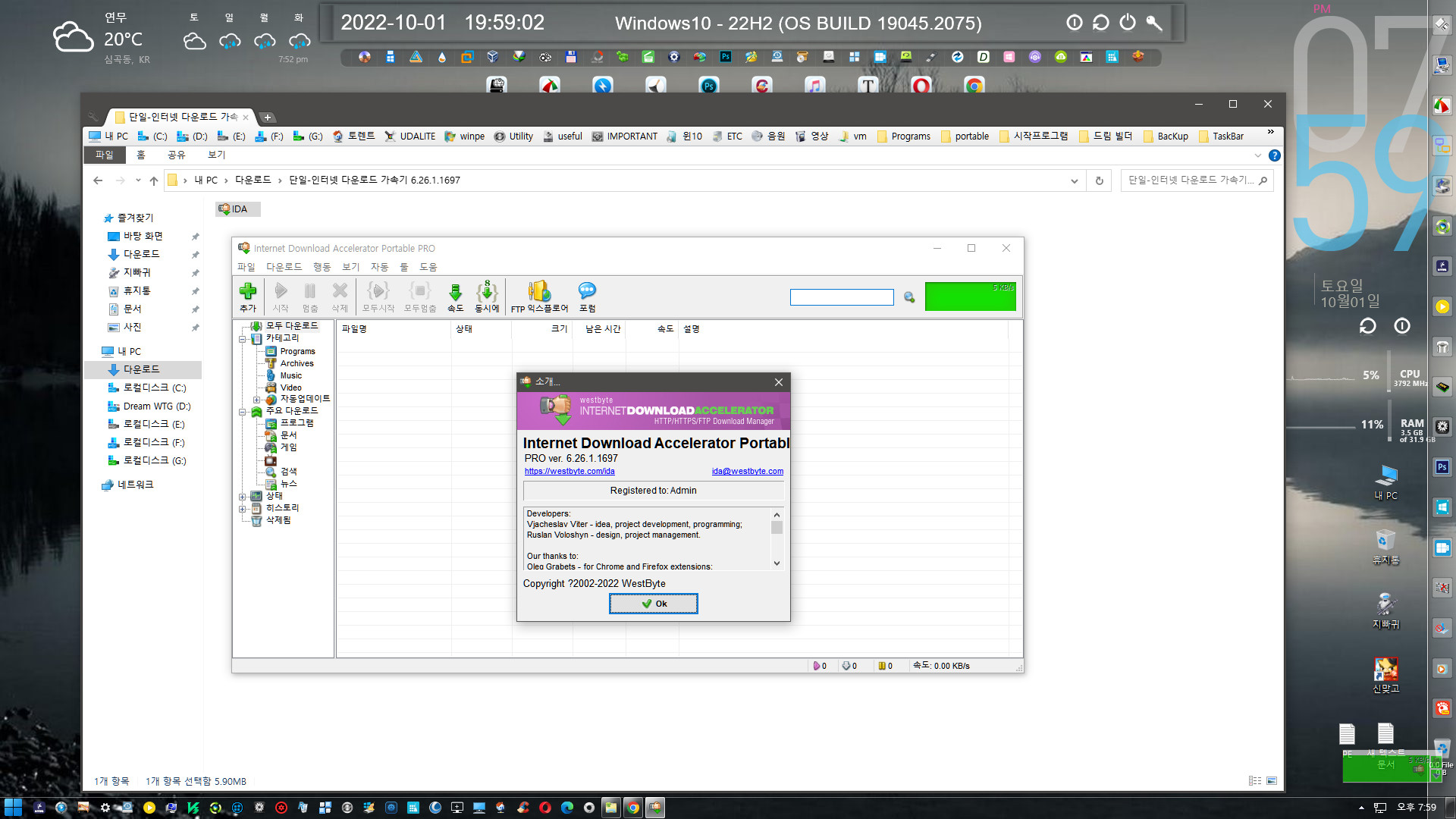This screenshot has width=1456, height=819.
Task: Open the 도움 menu in IDA
Action: 428,267
